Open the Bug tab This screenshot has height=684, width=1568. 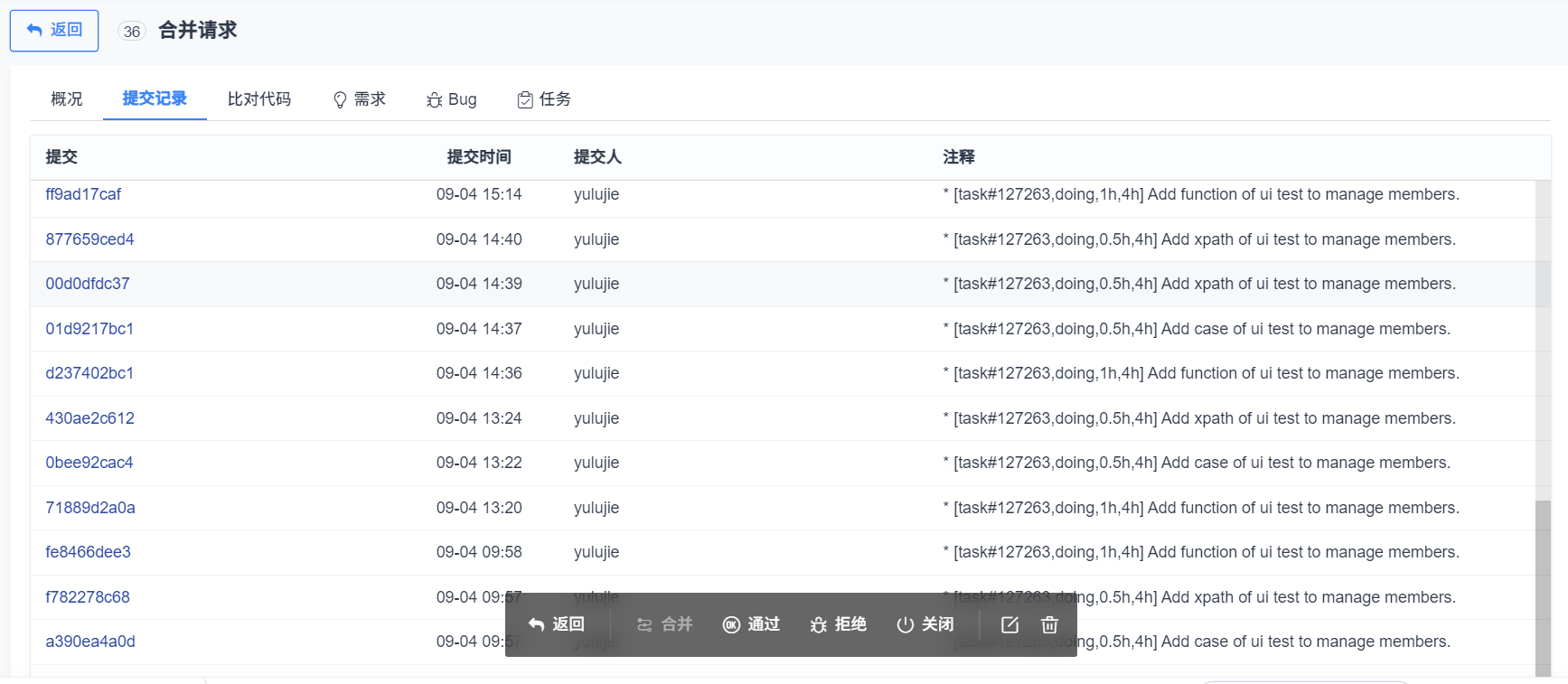pyautogui.click(x=452, y=99)
